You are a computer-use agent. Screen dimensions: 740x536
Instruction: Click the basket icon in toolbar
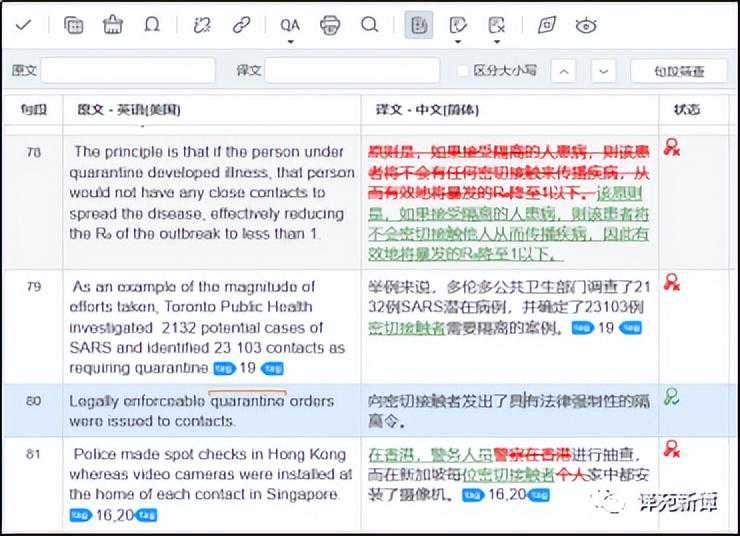tap(113, 25)
